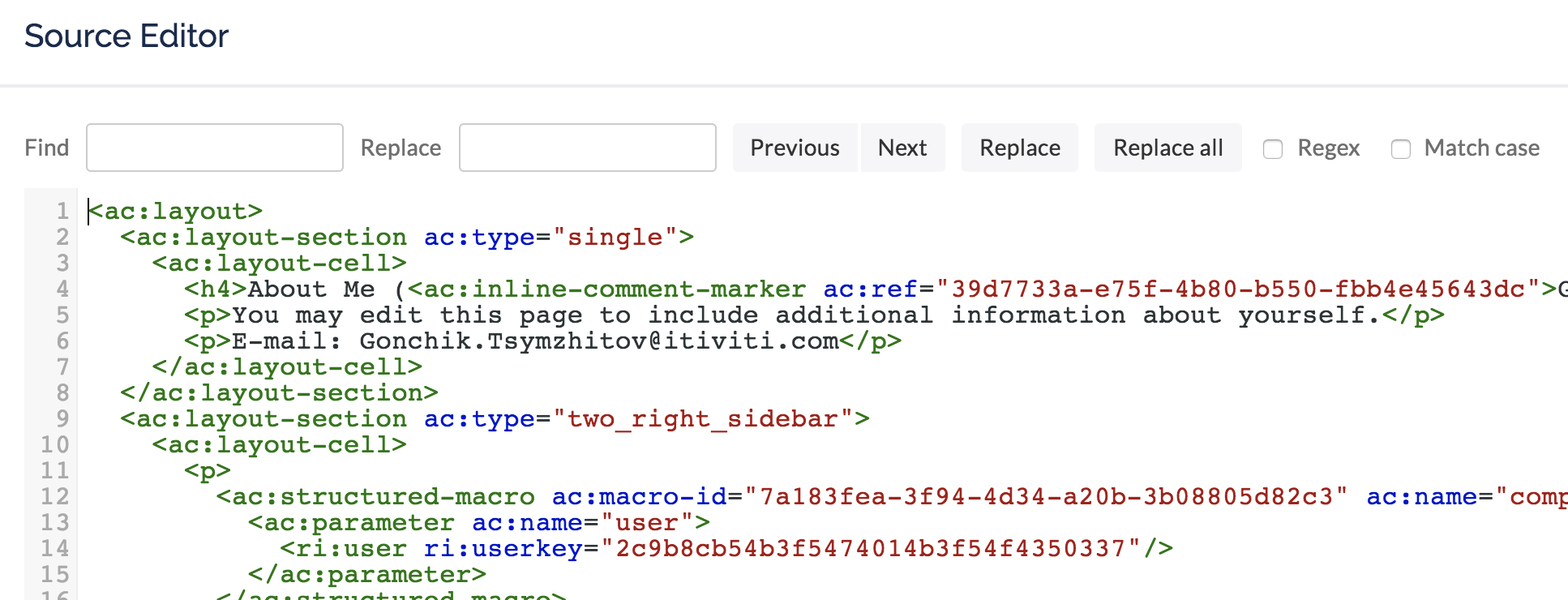Click the h4 About Me text
Viewport: 1568px width, 600px height.
[311, 289]
